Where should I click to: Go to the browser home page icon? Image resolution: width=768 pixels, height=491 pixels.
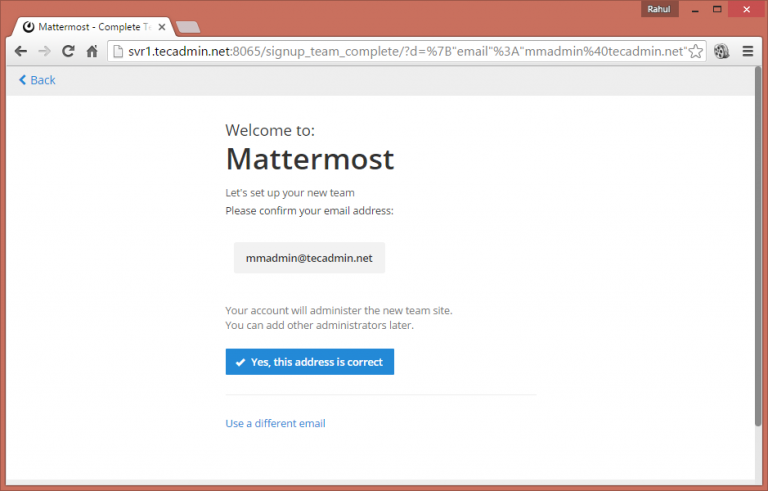(92, 51)
